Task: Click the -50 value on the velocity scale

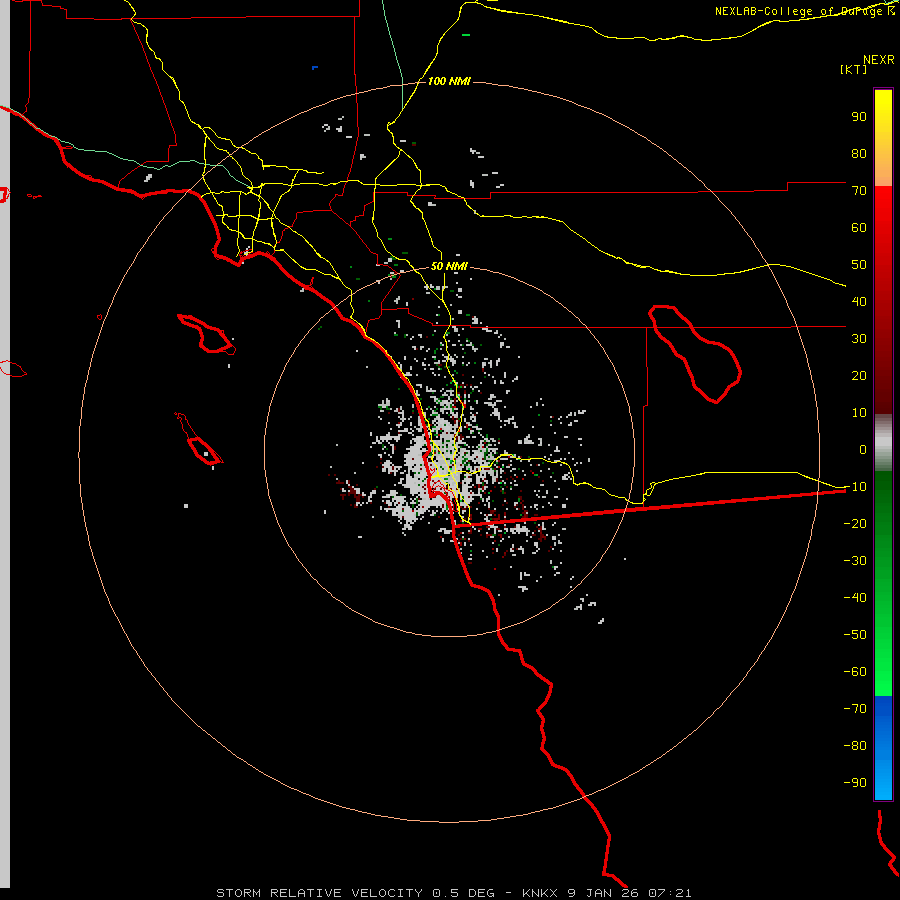Action: 855,635
